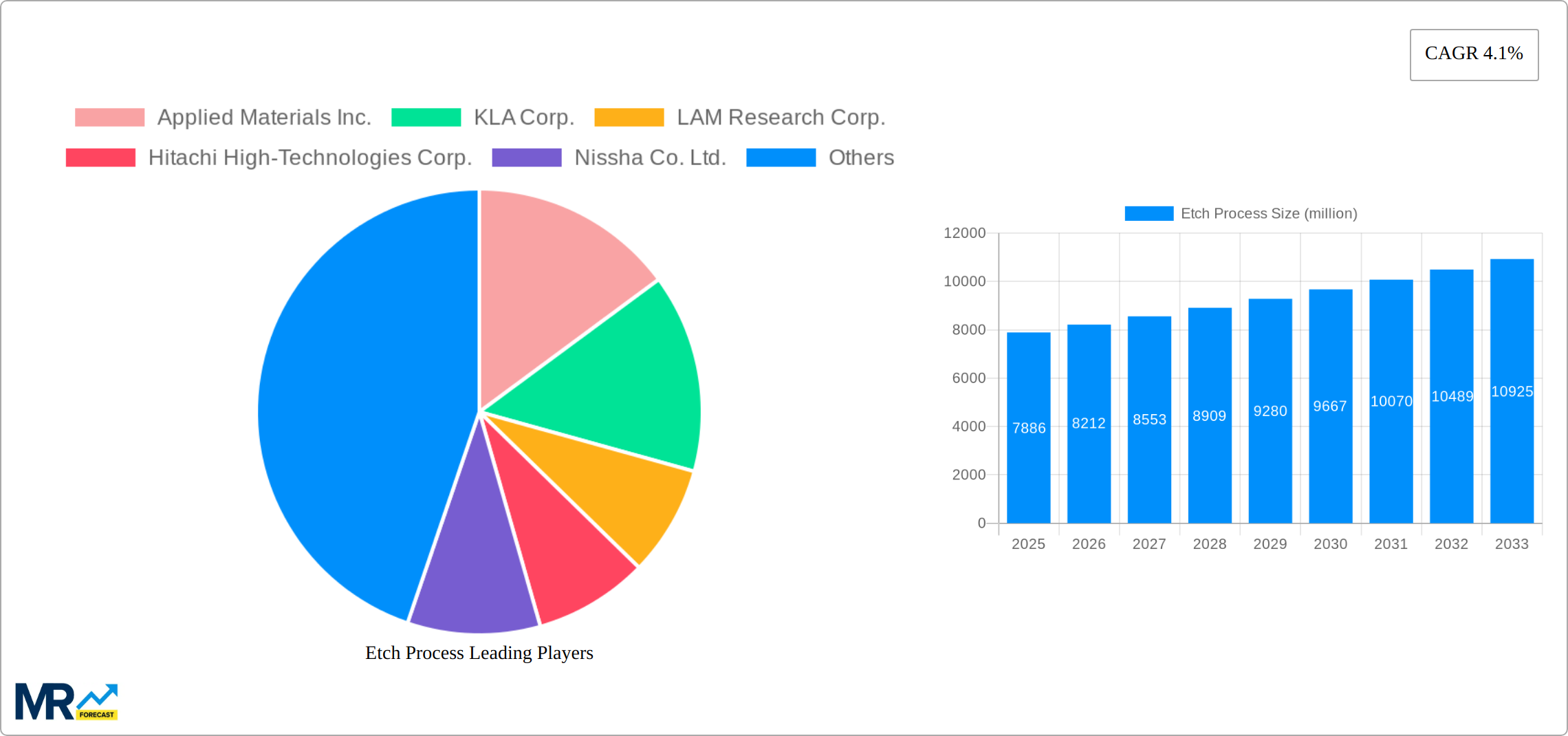Toggle the Applied Materials Inc. legend swatch
This screenshot has height=736, width=1568.
tap(109, 118)
